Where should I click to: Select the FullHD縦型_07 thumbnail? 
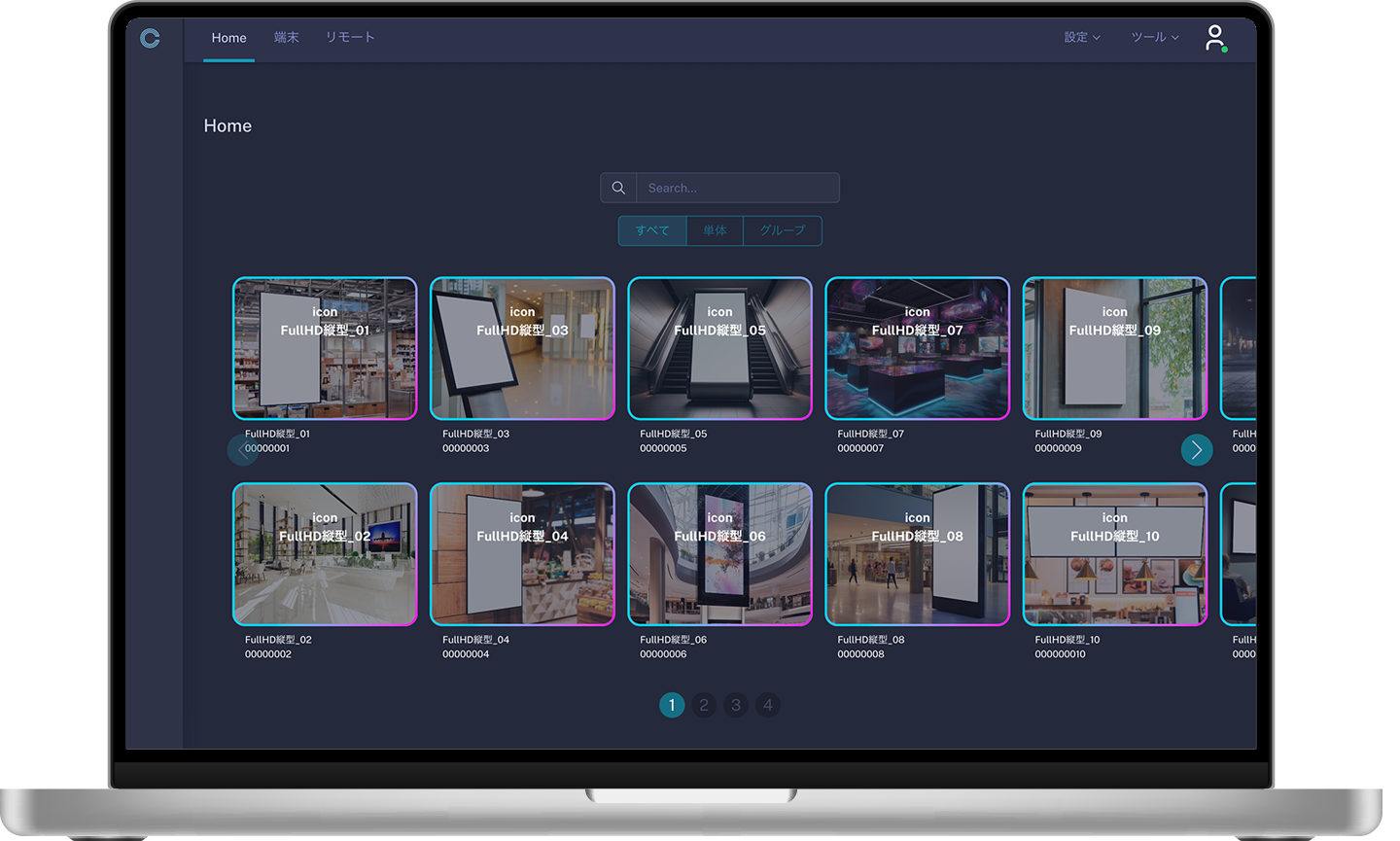917,349
